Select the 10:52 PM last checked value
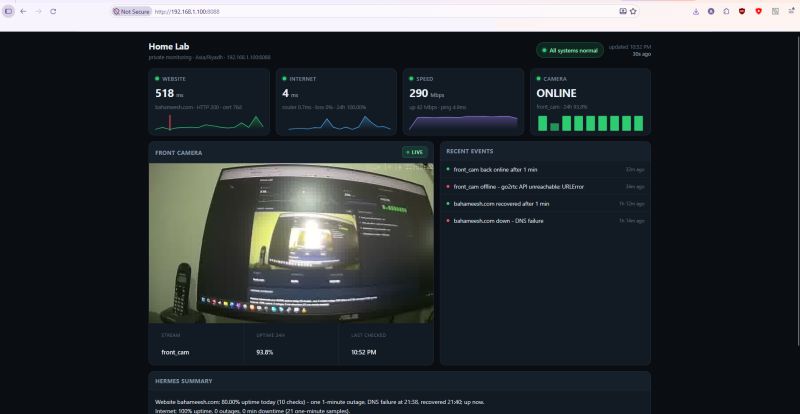Screen dimensions: 800x414 click(x=364, y=352)
